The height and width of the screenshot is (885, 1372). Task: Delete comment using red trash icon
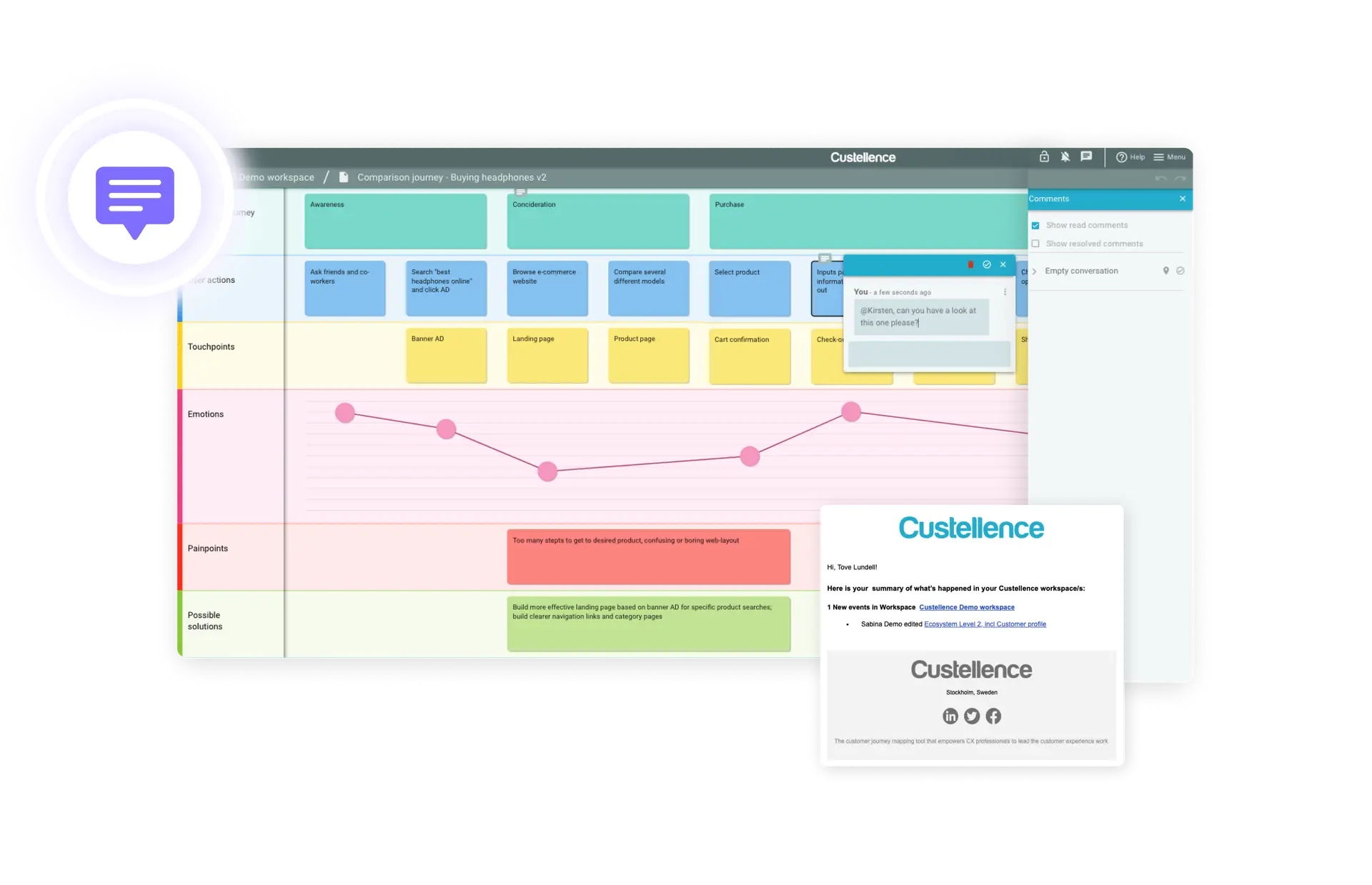point(970,264)
